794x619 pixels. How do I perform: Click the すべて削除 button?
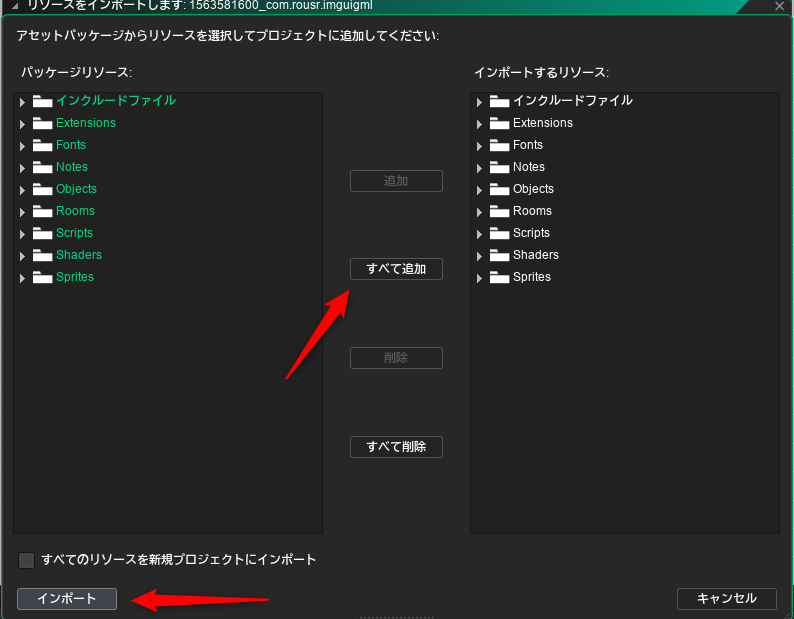tap(396, 447)
